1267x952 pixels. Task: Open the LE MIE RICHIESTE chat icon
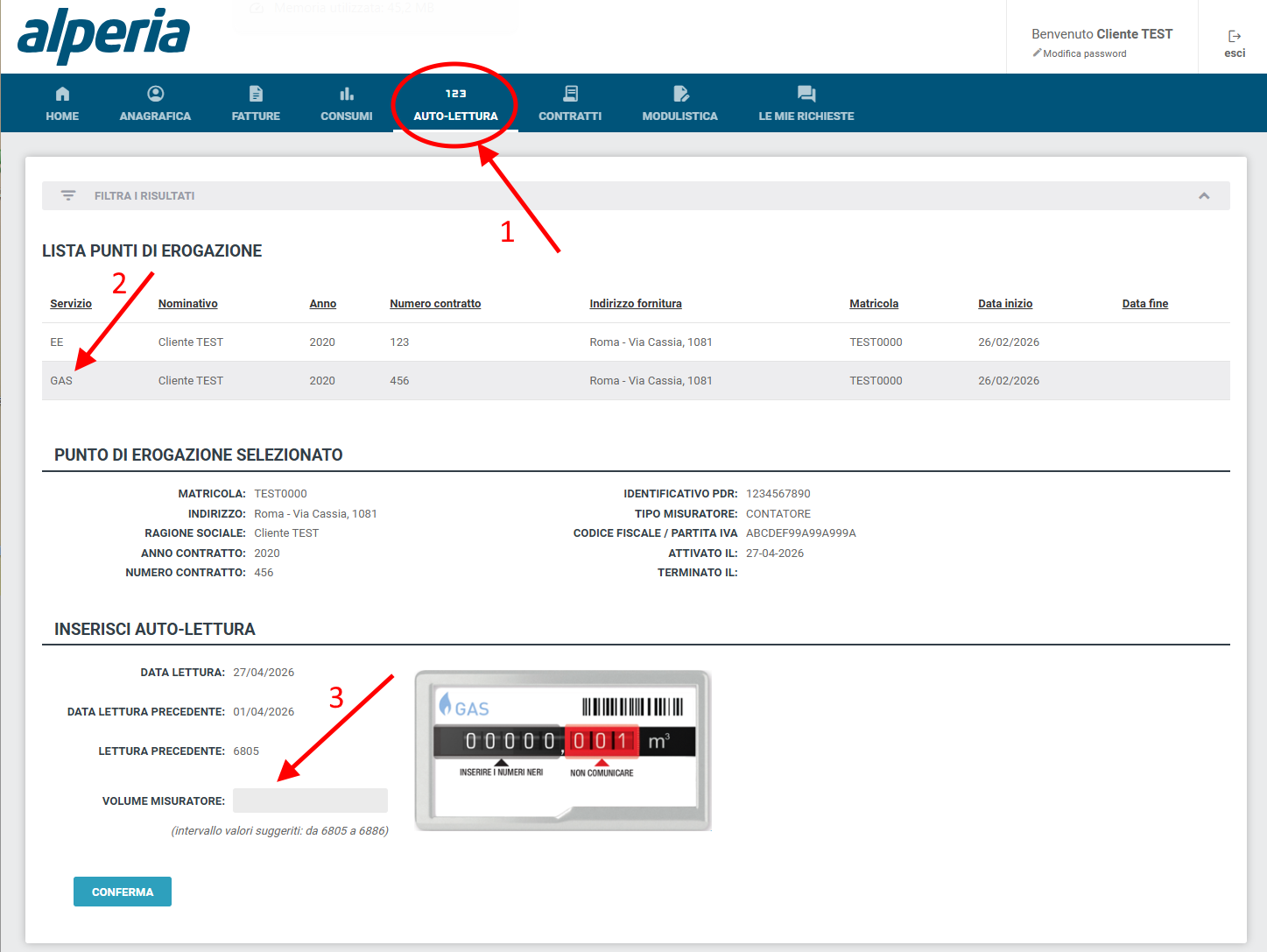coord(806,94)
